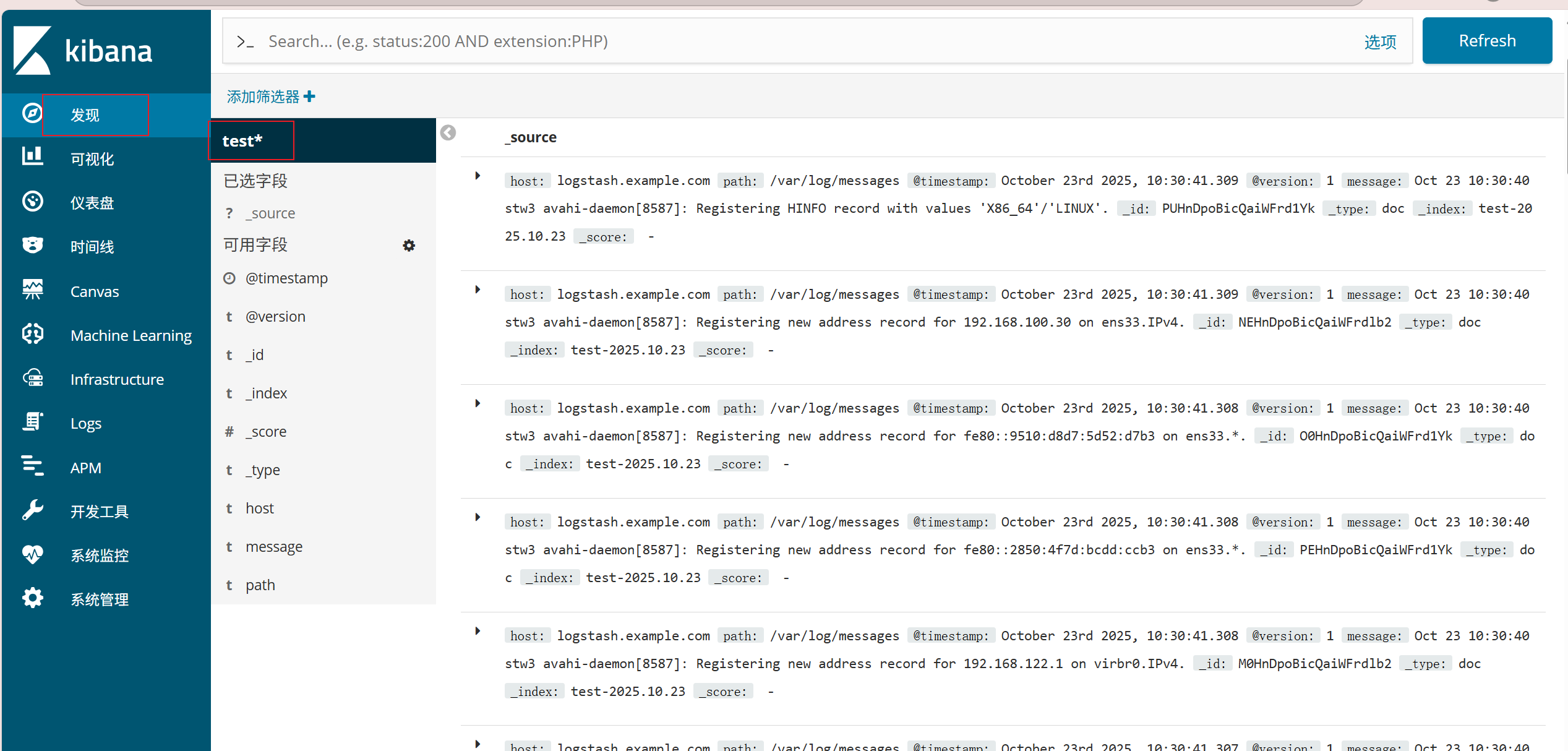
Task: Open the Infrastructure menu item
Action: point(117,379)
